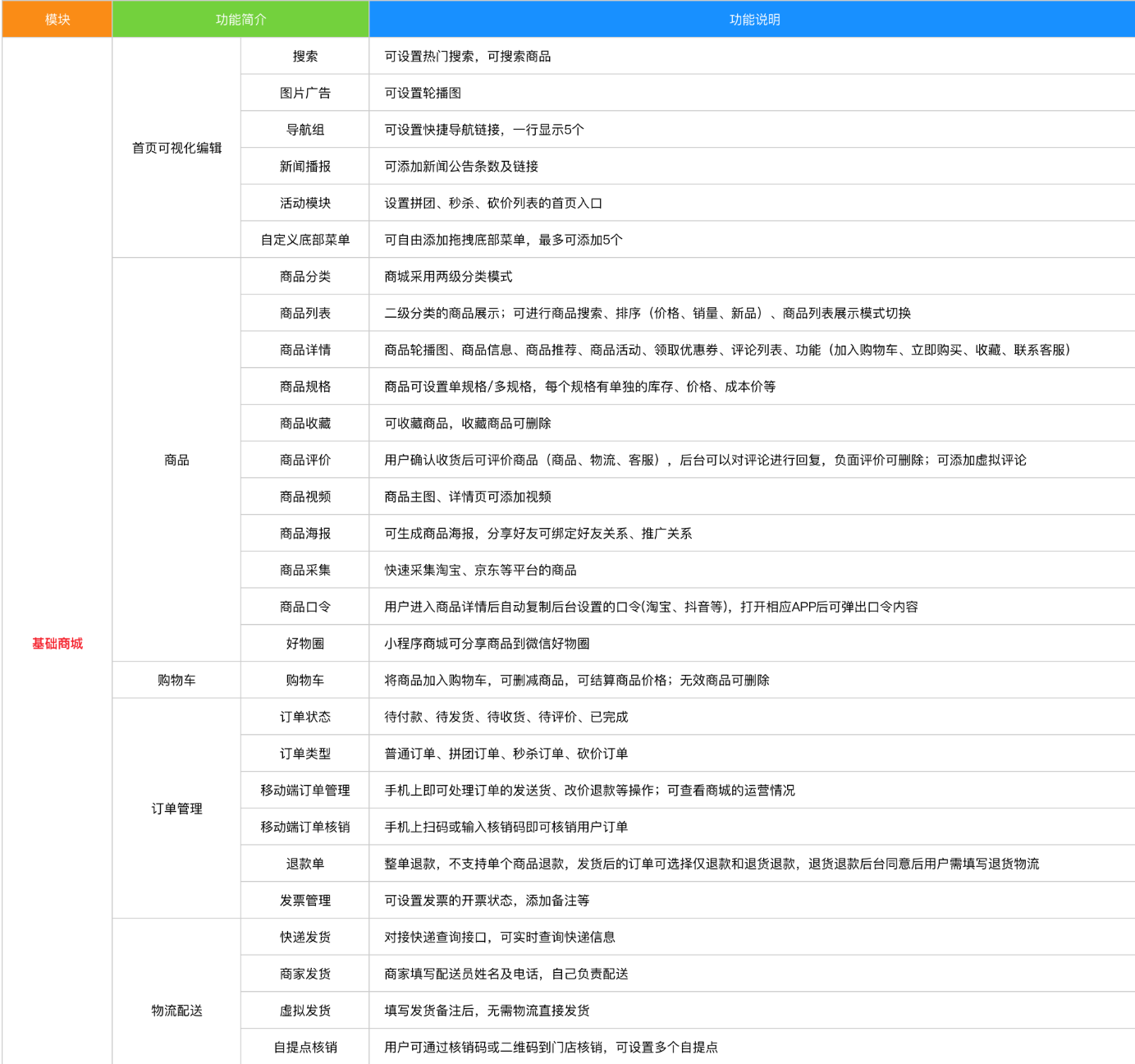
Task: Click description 普通订单、拼团订单、秒杀订单、砍价订单
Action: 506,754
